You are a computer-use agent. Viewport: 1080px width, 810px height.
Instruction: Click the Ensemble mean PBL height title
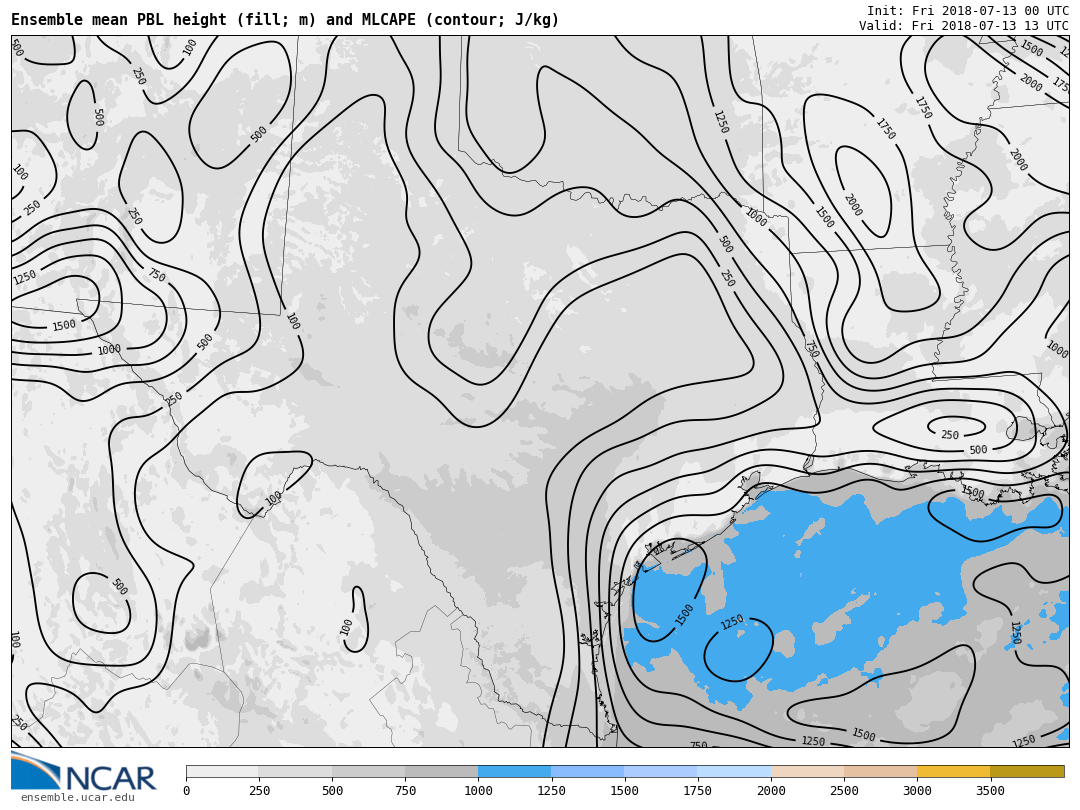[285, 20]
